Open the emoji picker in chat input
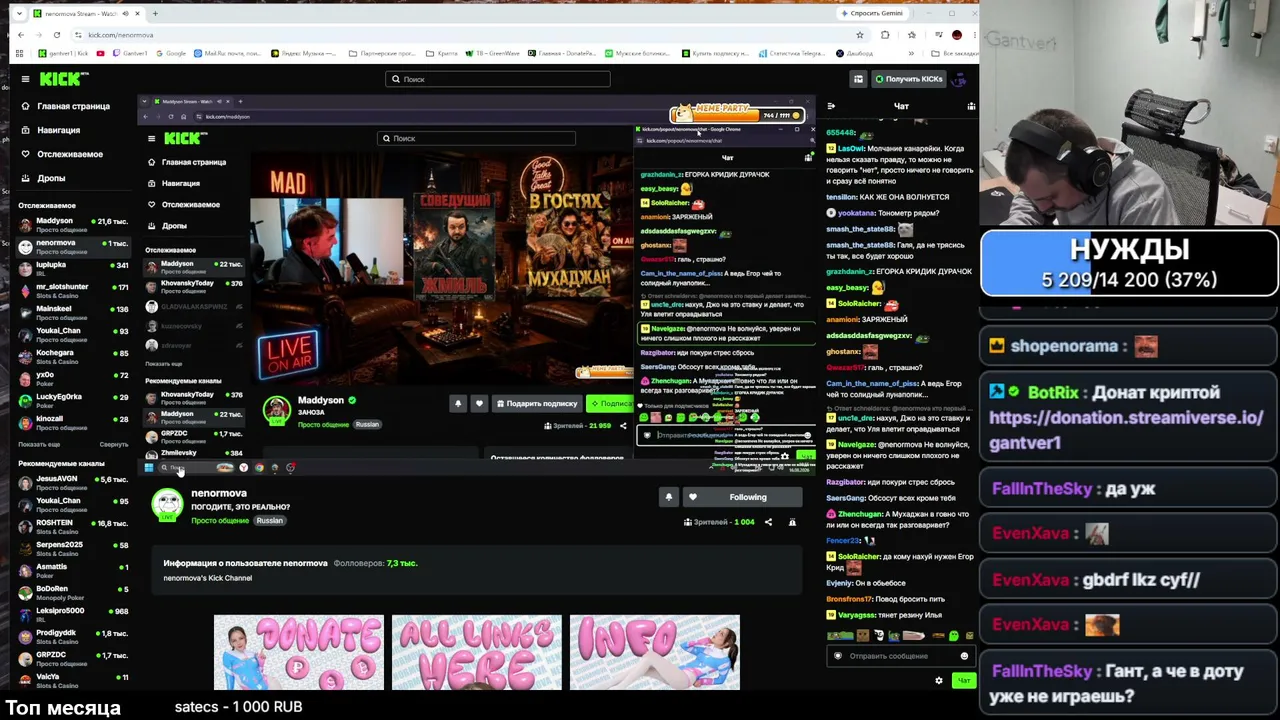1280x720 pixels. [x=964, y=656]
